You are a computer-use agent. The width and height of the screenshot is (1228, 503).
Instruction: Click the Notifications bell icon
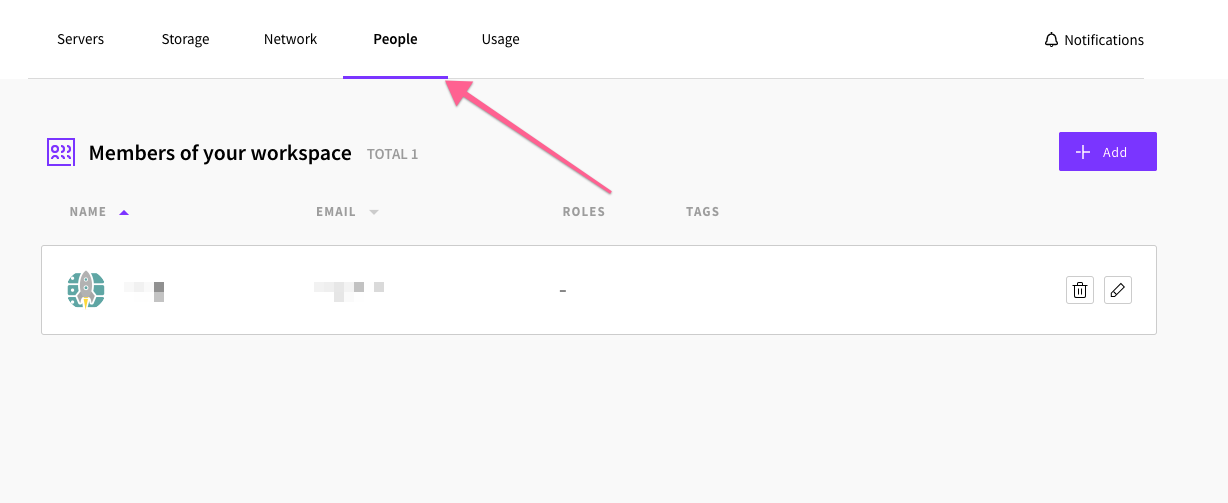click(x=1051, y=40)
